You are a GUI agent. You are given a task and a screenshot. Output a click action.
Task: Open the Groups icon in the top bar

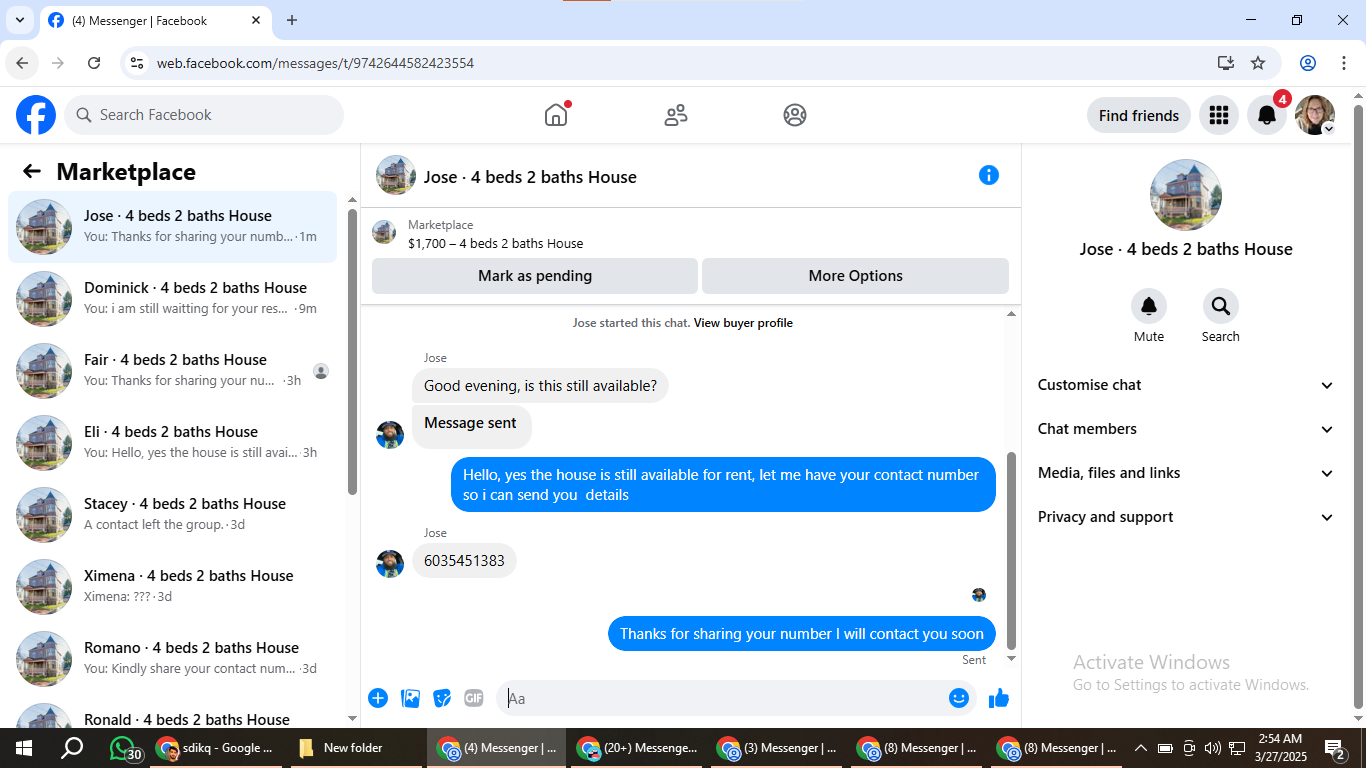pyautogui.click(x=795, y=115)
